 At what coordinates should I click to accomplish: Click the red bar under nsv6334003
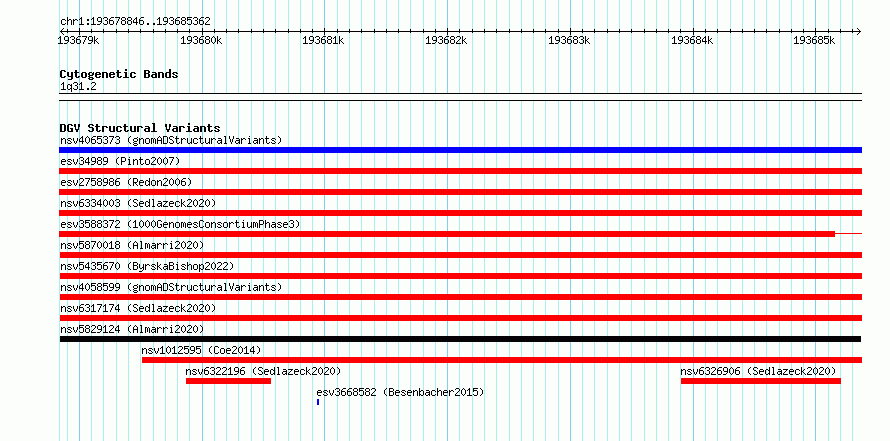pyautogui.click(x=460, y=213)
